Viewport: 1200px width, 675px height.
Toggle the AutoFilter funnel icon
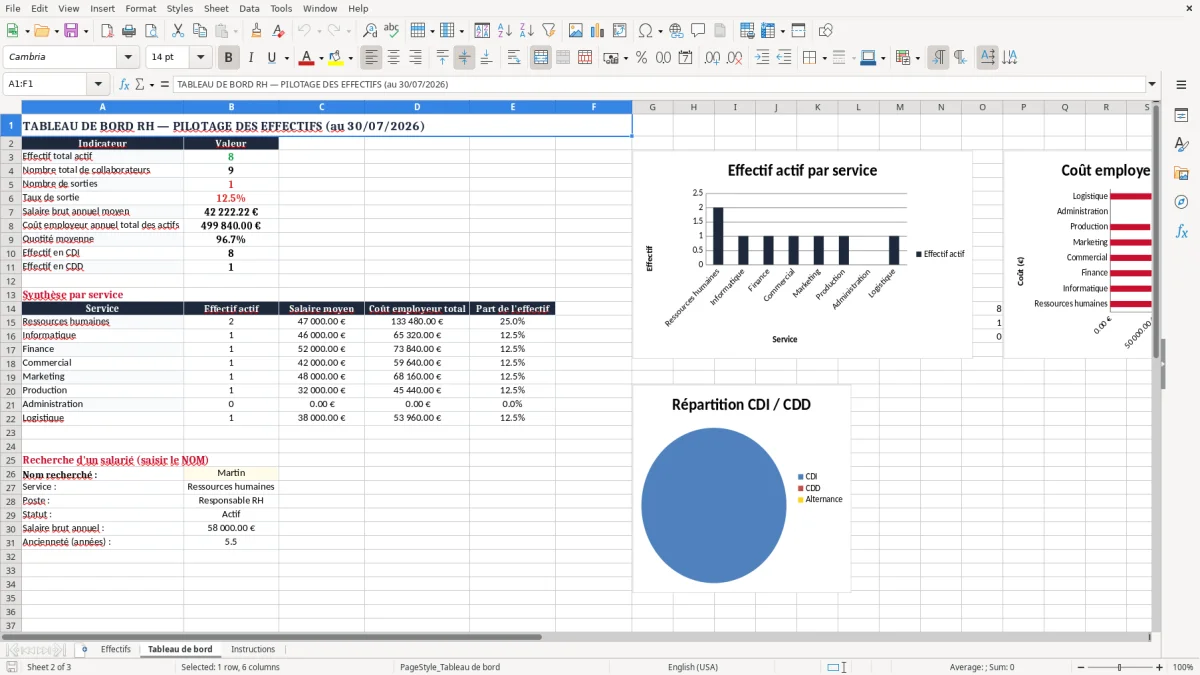point(548,31)
